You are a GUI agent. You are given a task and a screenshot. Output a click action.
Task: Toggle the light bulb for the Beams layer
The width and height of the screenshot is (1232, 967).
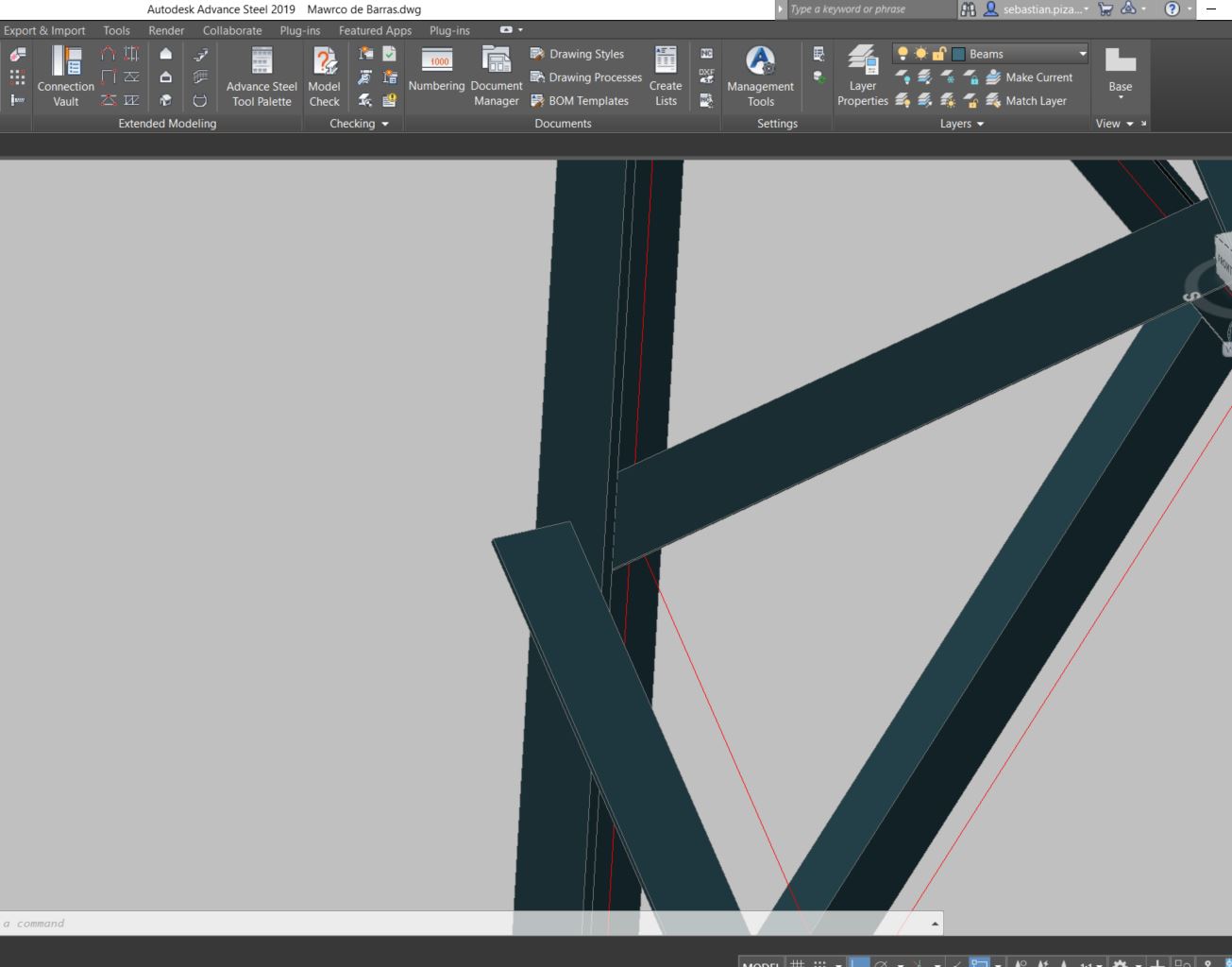tap(903, 53)
